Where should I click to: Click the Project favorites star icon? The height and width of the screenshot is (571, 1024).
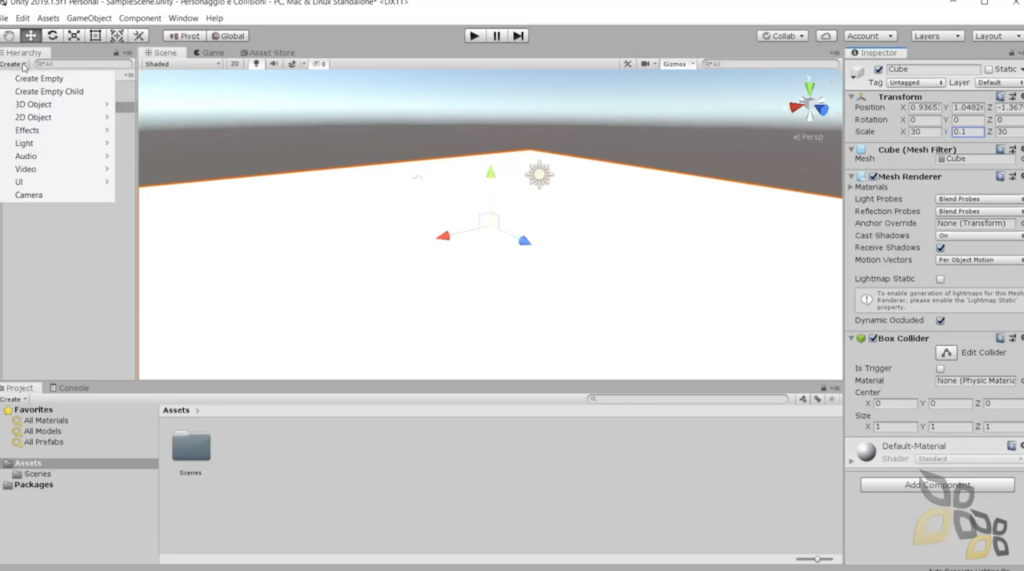click(831, 399)
